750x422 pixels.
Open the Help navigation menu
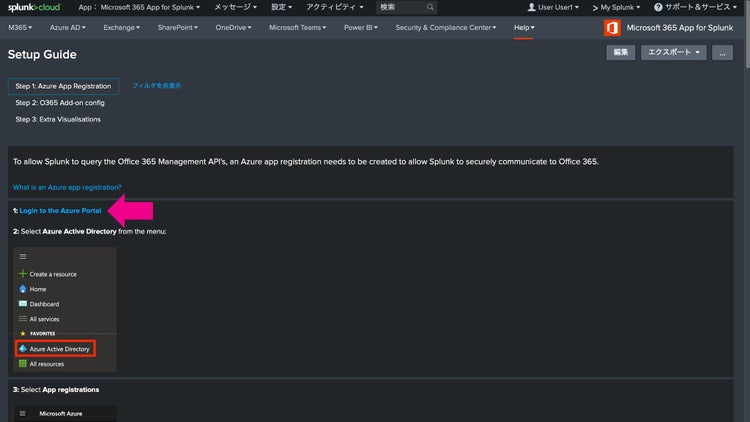coord(524,28)
